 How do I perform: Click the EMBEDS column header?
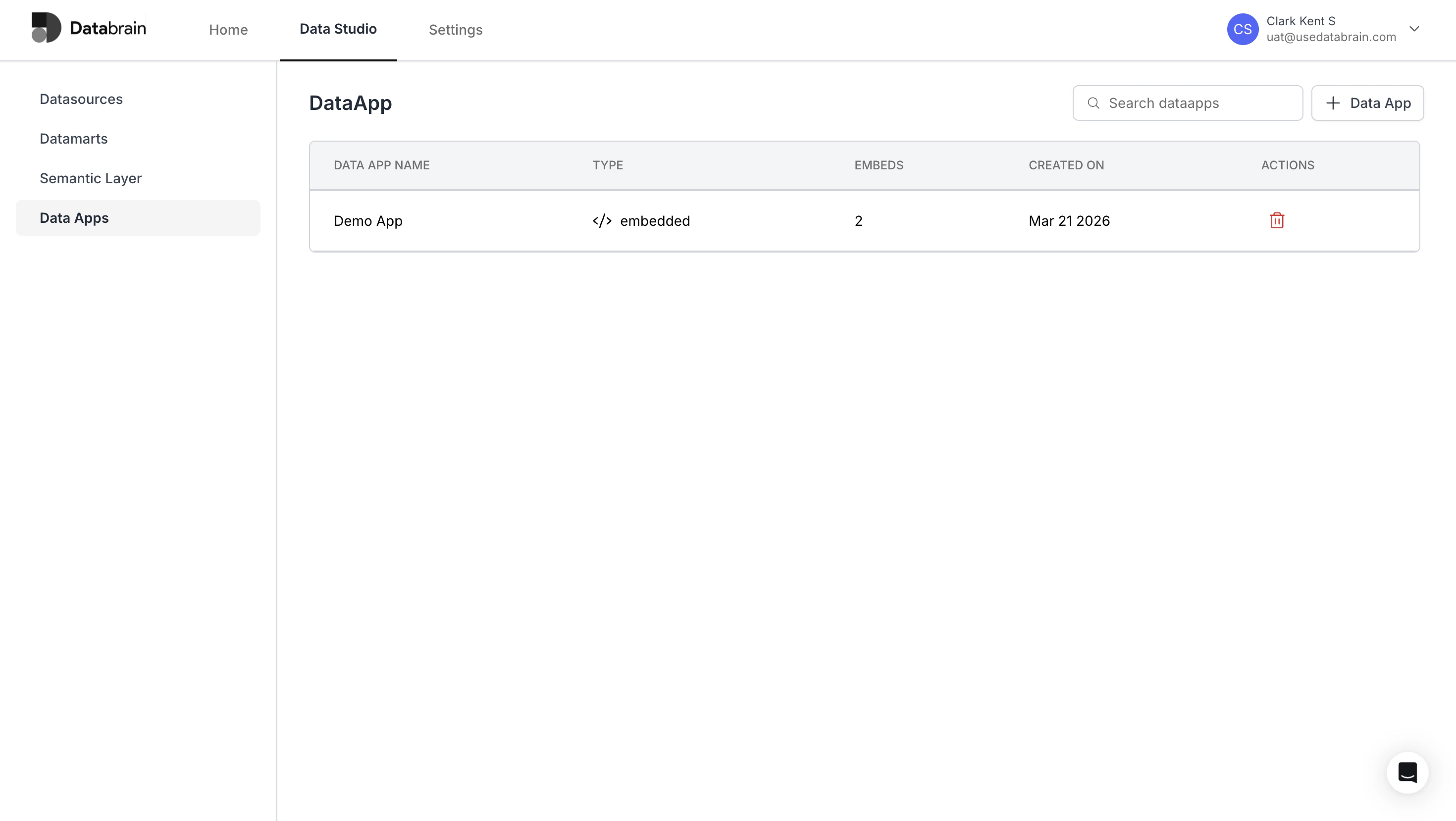pos(879,165)
